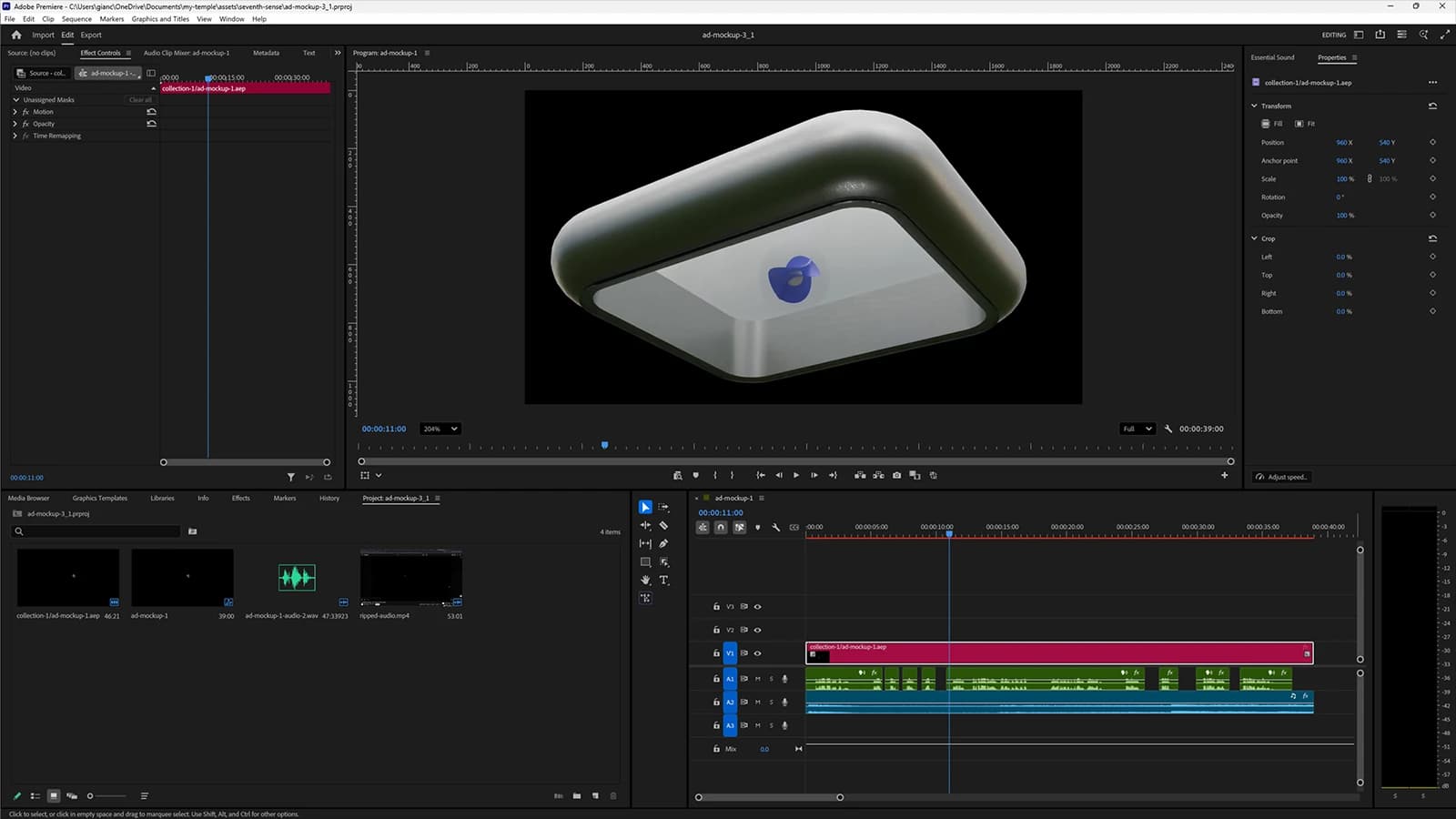Click Mark Out in the Program Monitor

[x=732, y=475]
